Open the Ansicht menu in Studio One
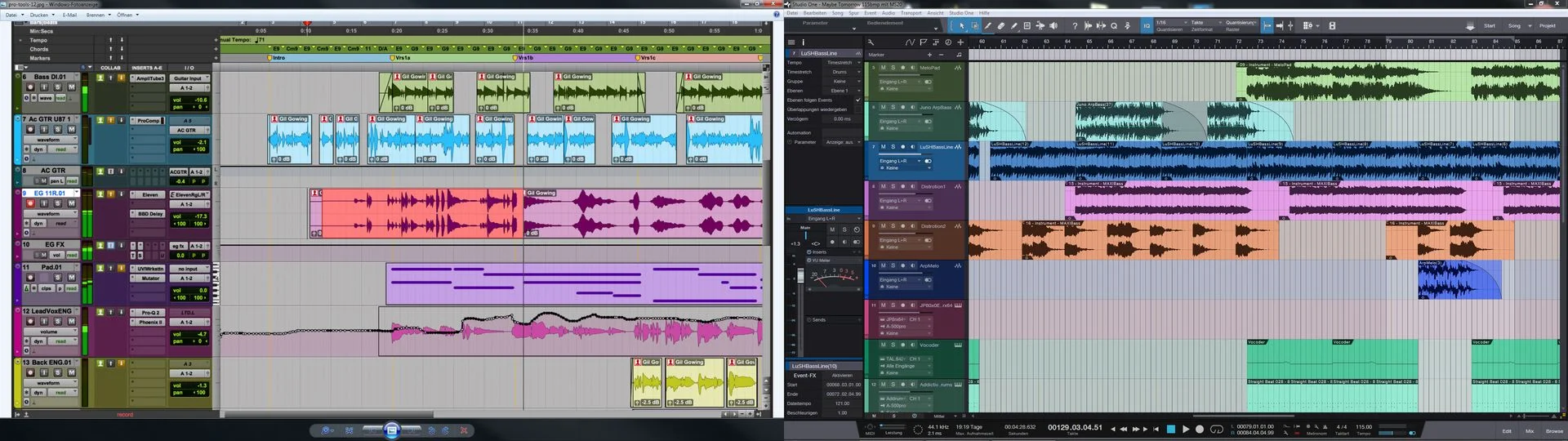The width and height of the screenshot is (1568, 441). 935,13
